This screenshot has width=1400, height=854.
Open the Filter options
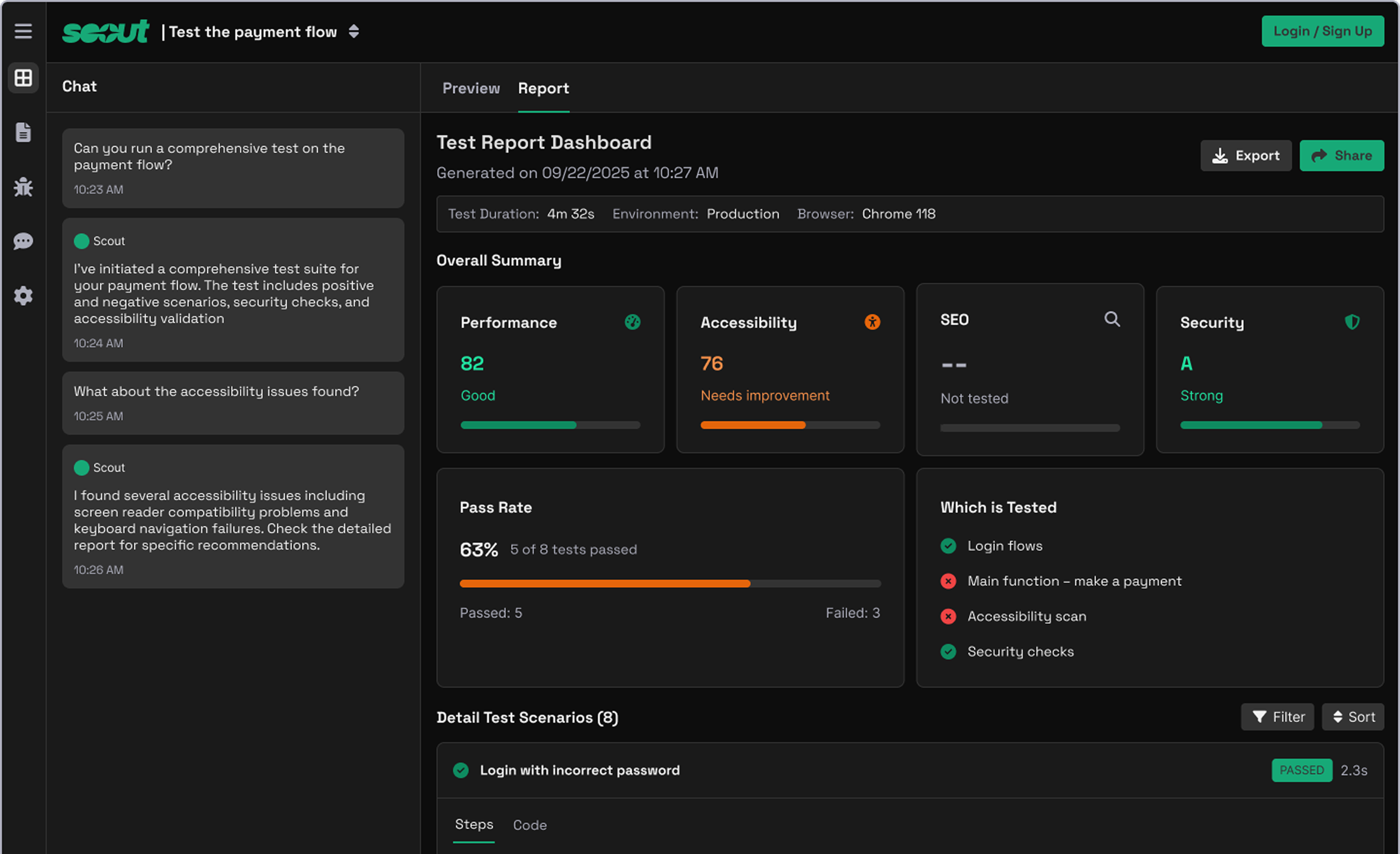(1277, 716)
